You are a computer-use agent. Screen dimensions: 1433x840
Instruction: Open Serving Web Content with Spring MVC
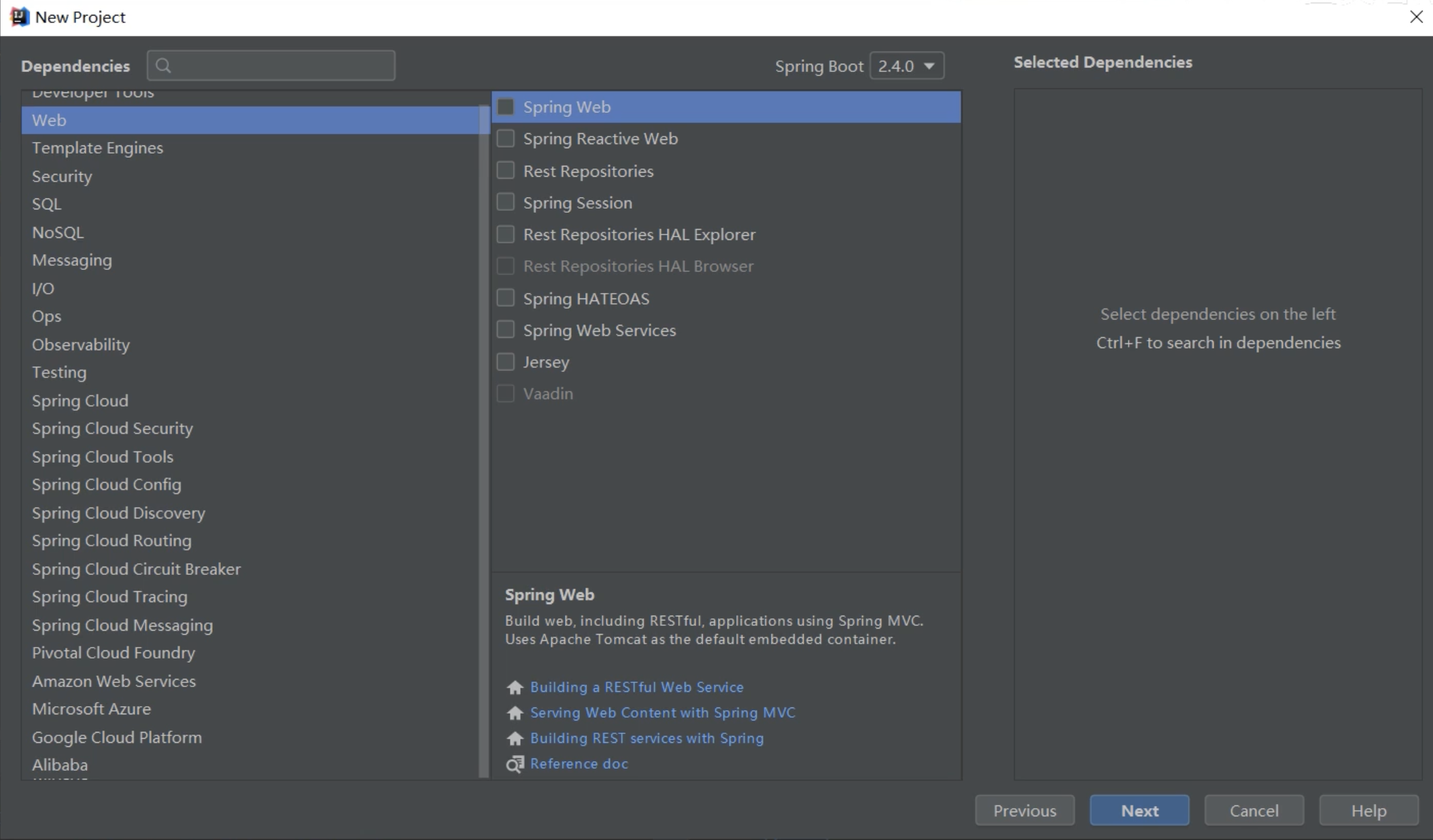coord(663,713)
